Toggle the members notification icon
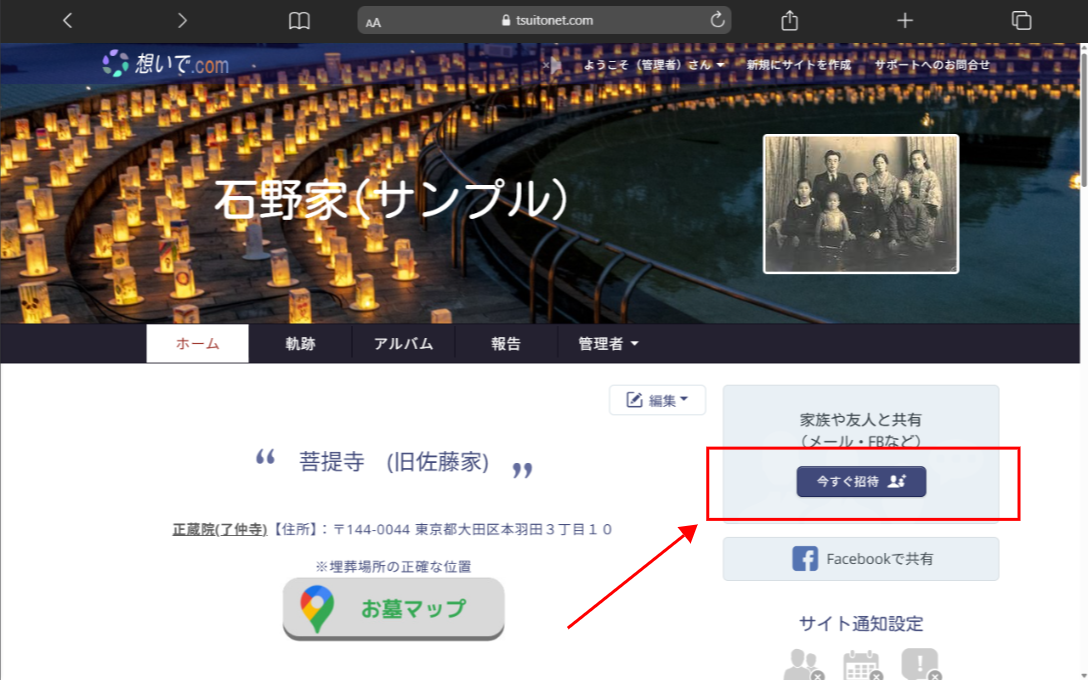 pyautogui.click(x=803, y=665)
